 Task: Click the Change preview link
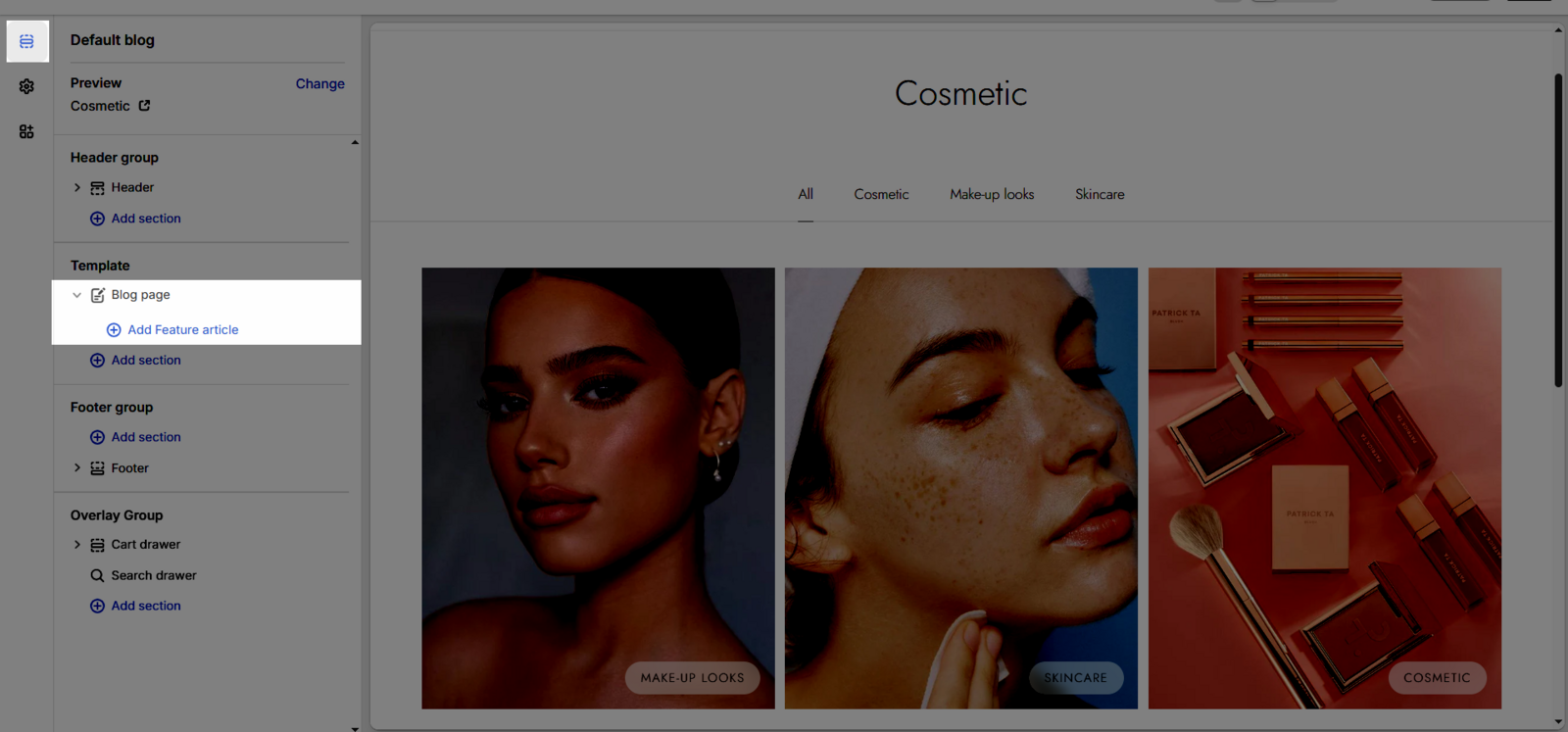(319, 84)
